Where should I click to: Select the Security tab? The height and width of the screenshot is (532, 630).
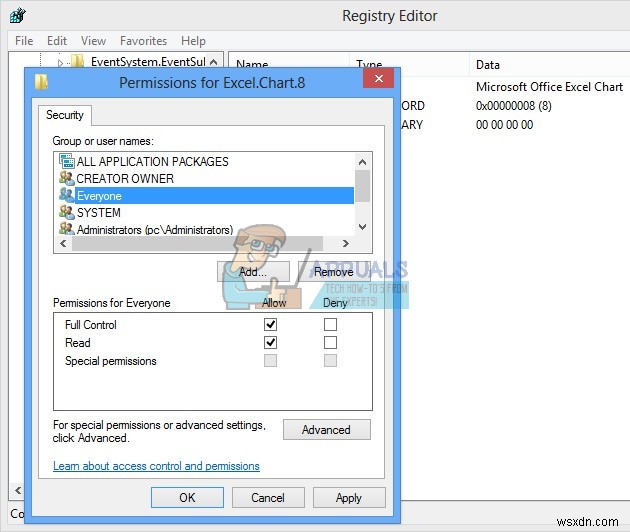tap(65, 115)
